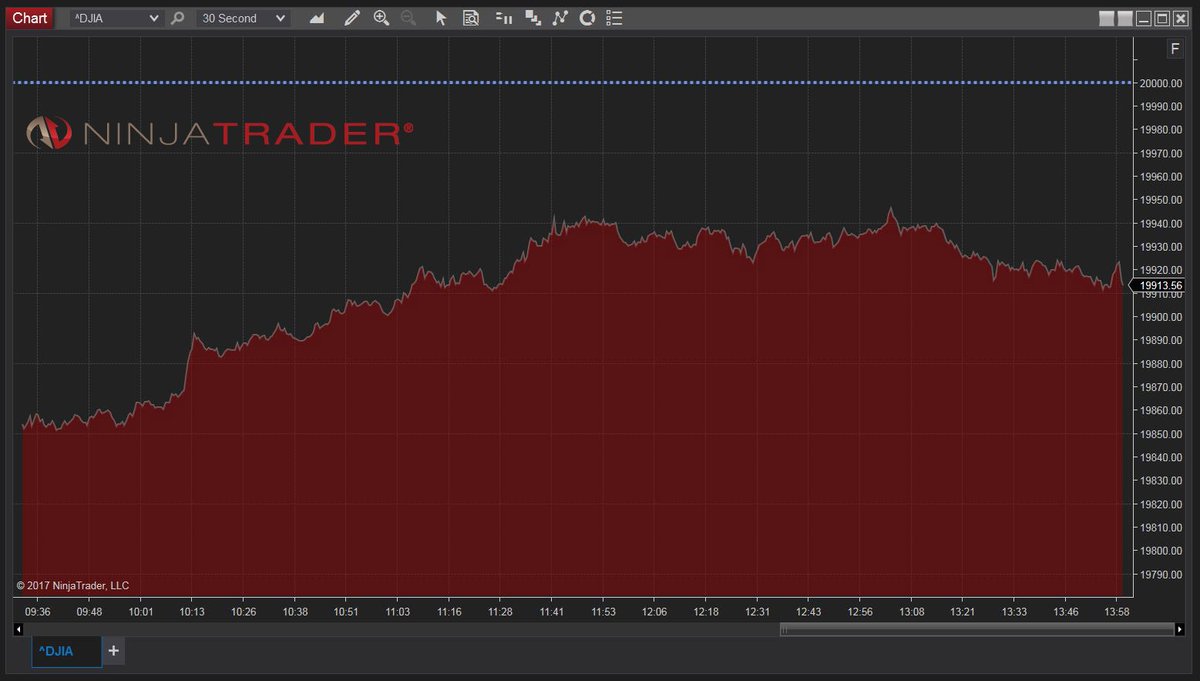Click the scrollbar right arrow
Viewport: 1200px width, 681px height.
[1181, 629]
